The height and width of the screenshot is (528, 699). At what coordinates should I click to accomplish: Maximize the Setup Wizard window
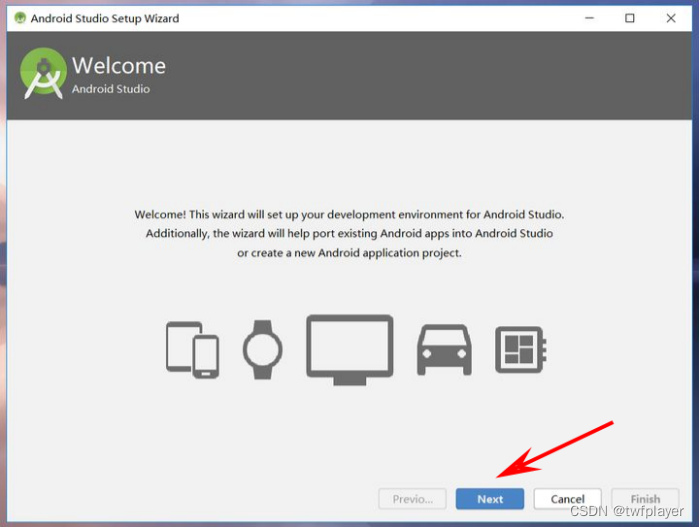pos(629,18)
